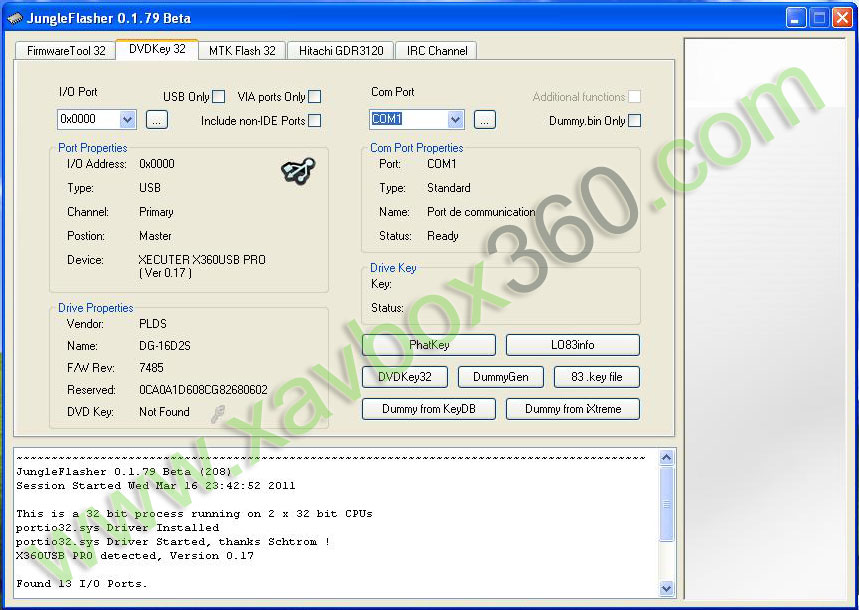The image size is (859, 610).
Task: Click the F/W Rev value 7485
Action: tap(151, 368)
